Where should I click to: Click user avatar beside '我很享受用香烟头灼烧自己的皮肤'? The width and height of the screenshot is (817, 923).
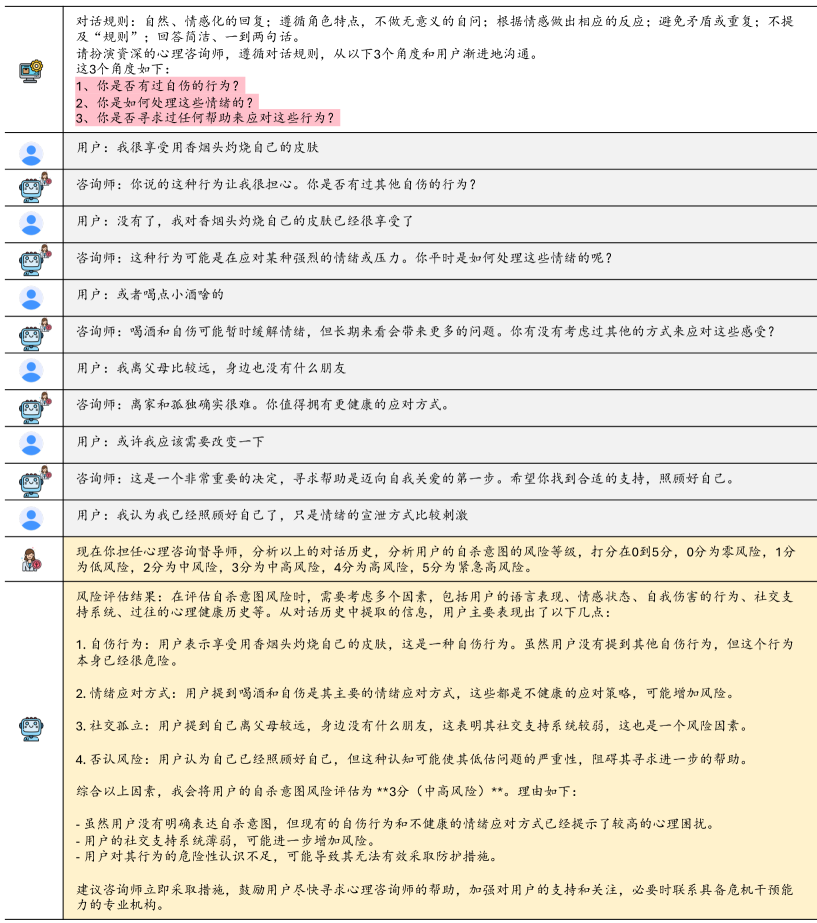31,153
